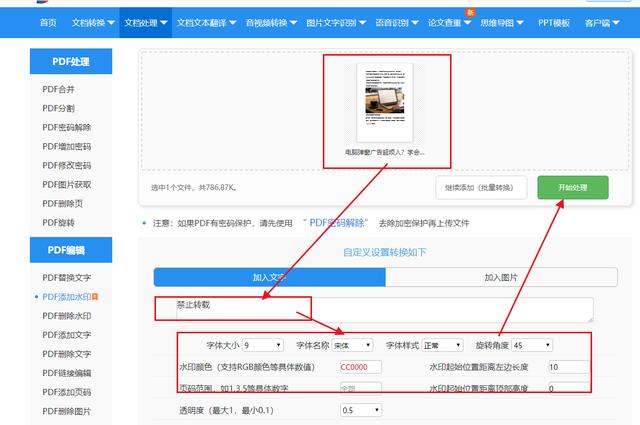The image size is (640, 425).
Task: Go to PDF删除页 in the sidebar
Action: point(62,203)
